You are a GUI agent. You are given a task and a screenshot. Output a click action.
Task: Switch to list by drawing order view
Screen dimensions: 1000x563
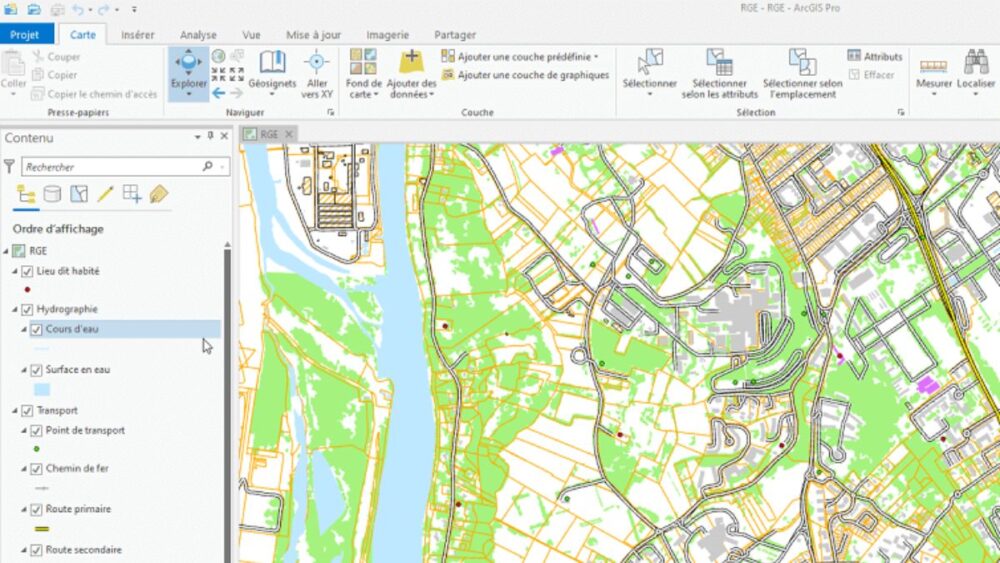(x=26, y=194)
